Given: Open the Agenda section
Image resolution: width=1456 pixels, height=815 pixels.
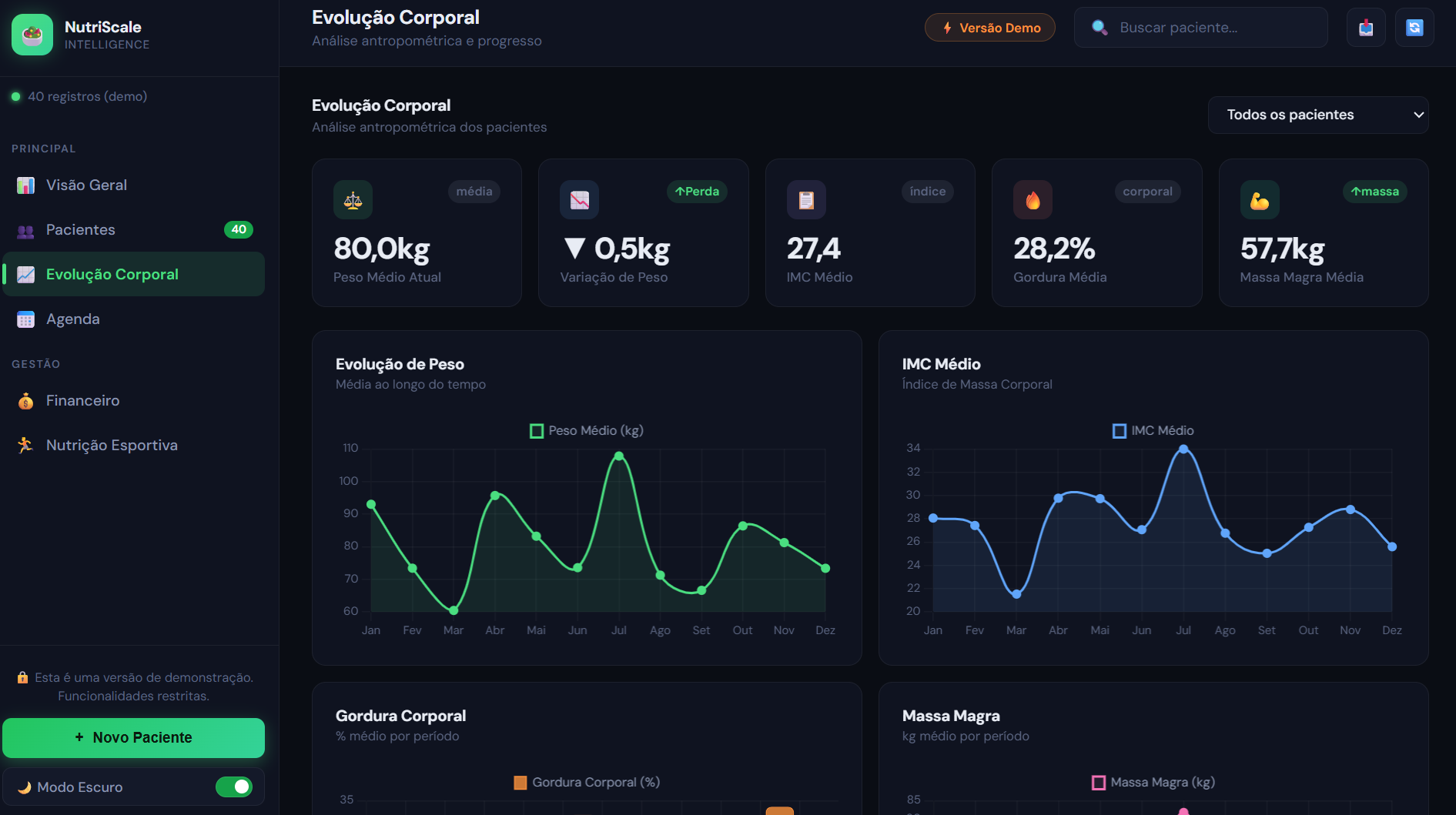Looking at the screenshot, I should 134,319.
